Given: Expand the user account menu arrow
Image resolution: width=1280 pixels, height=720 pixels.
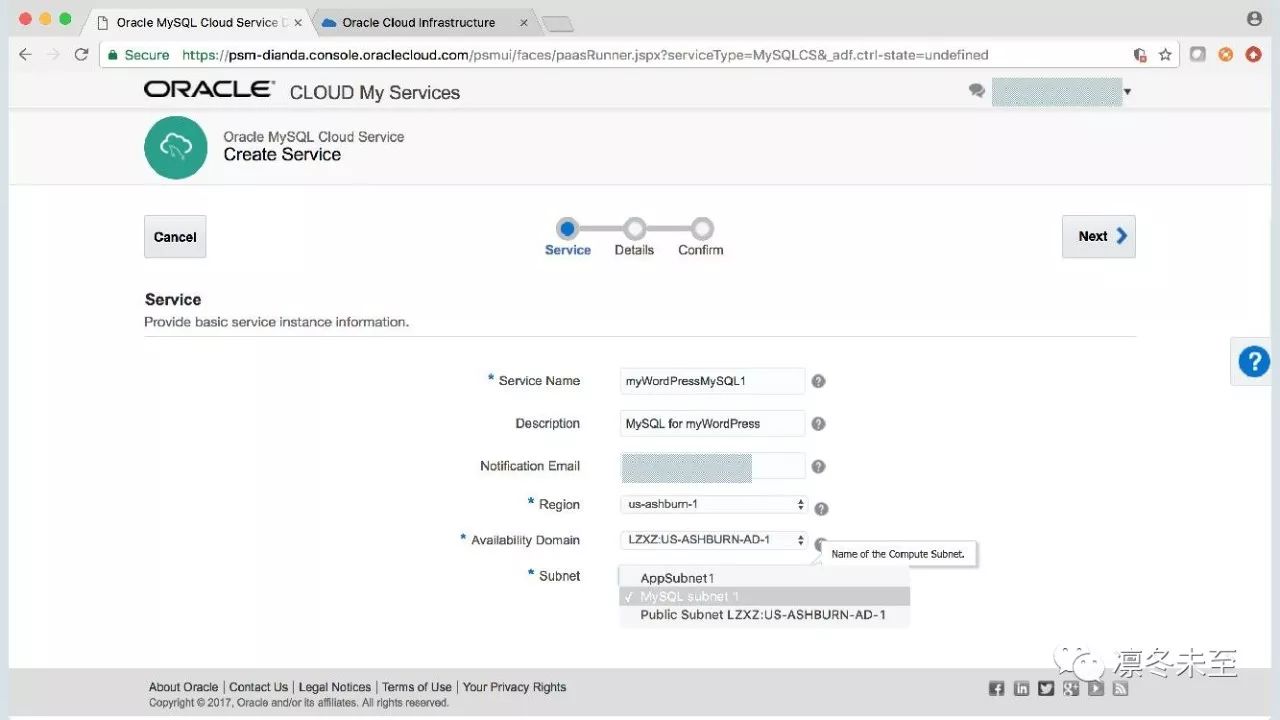Looking at the screenshot, I should pos(1128,92).
